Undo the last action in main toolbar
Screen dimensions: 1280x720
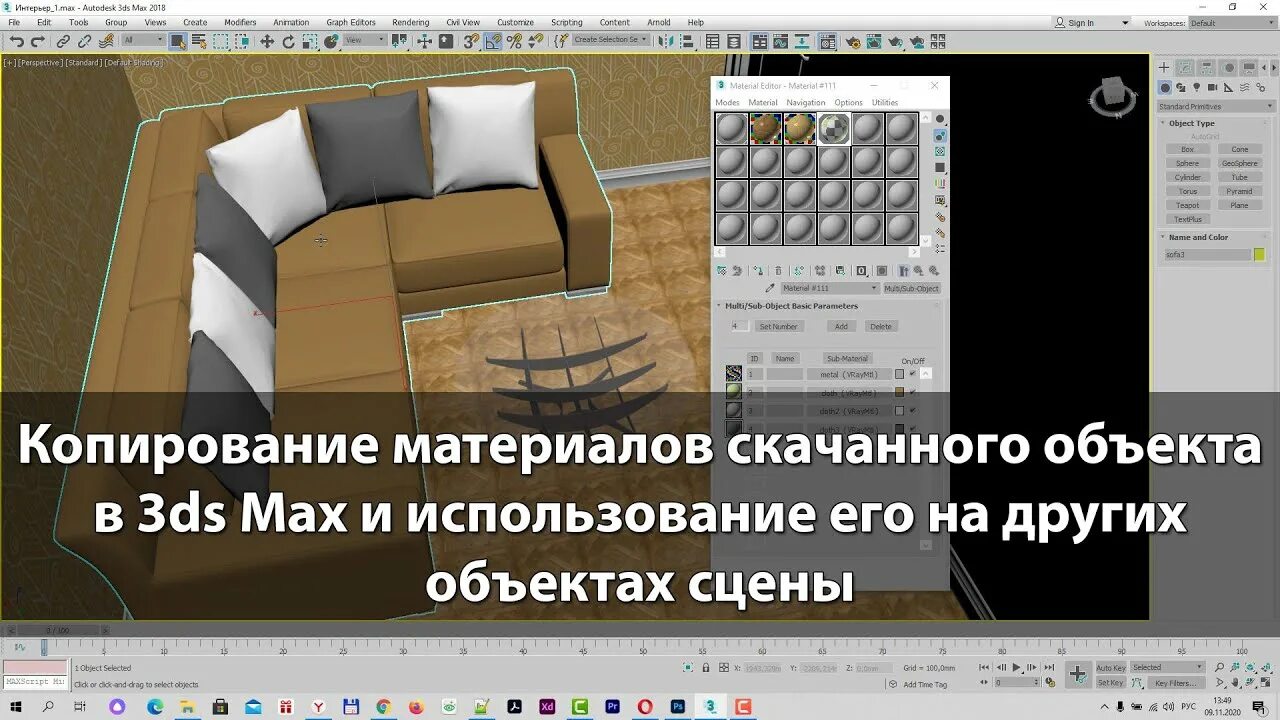point(17,41)
